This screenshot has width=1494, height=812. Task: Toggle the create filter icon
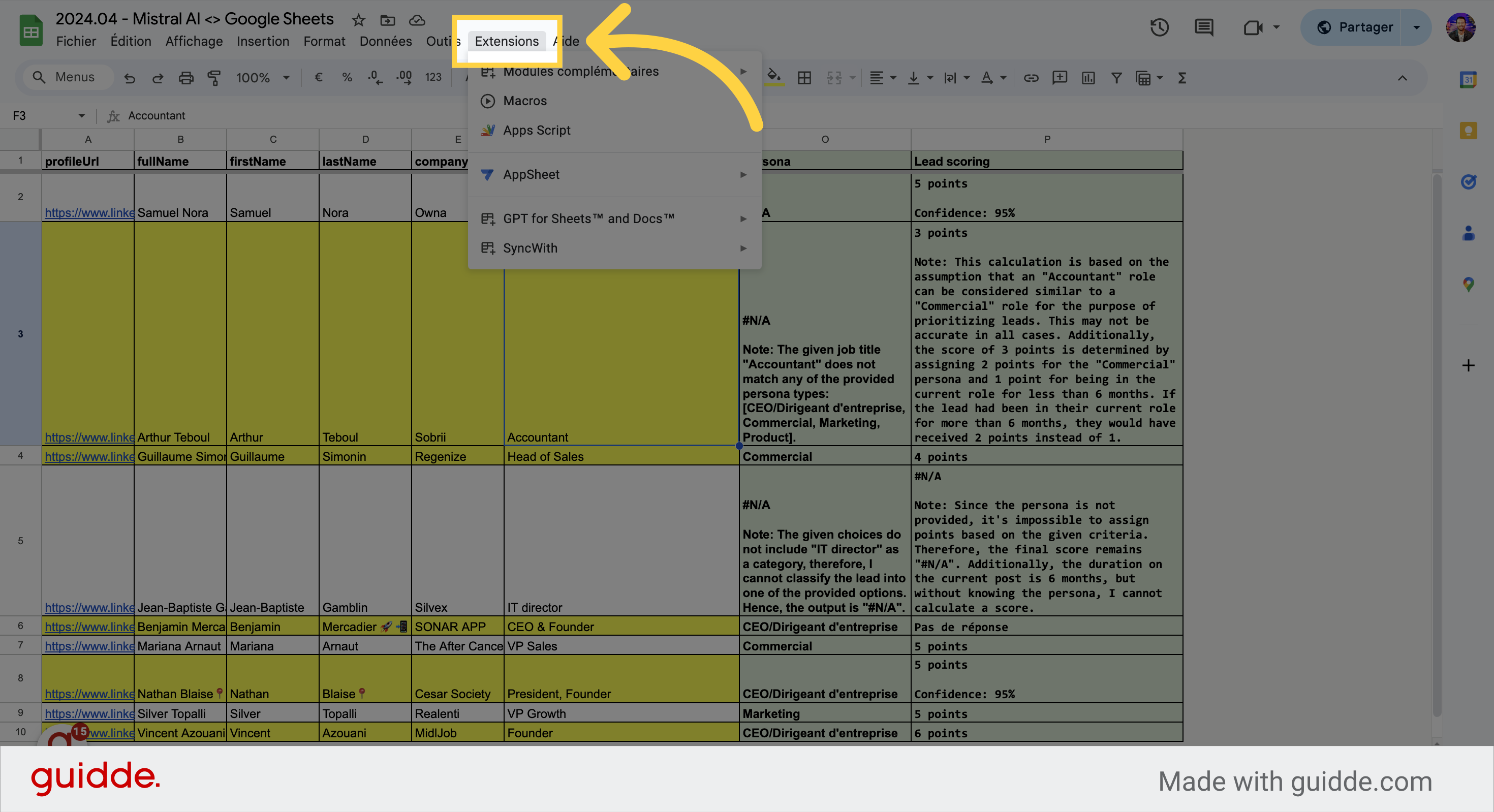click(1116, 78)
